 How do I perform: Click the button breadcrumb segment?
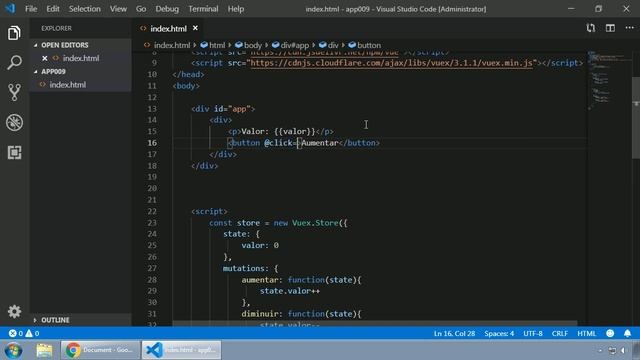click(x=365, y=45)
